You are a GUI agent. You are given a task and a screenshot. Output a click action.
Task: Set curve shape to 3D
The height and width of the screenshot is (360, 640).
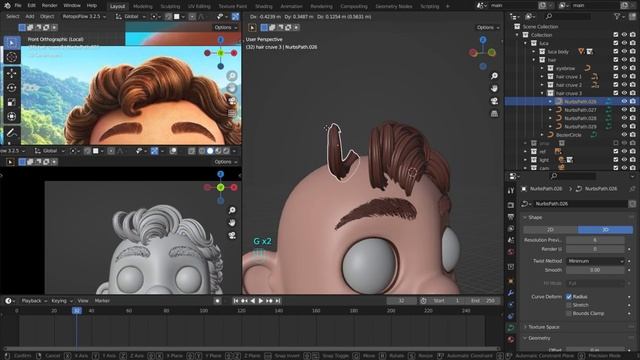pyautogui.click(x=605, y=230)
